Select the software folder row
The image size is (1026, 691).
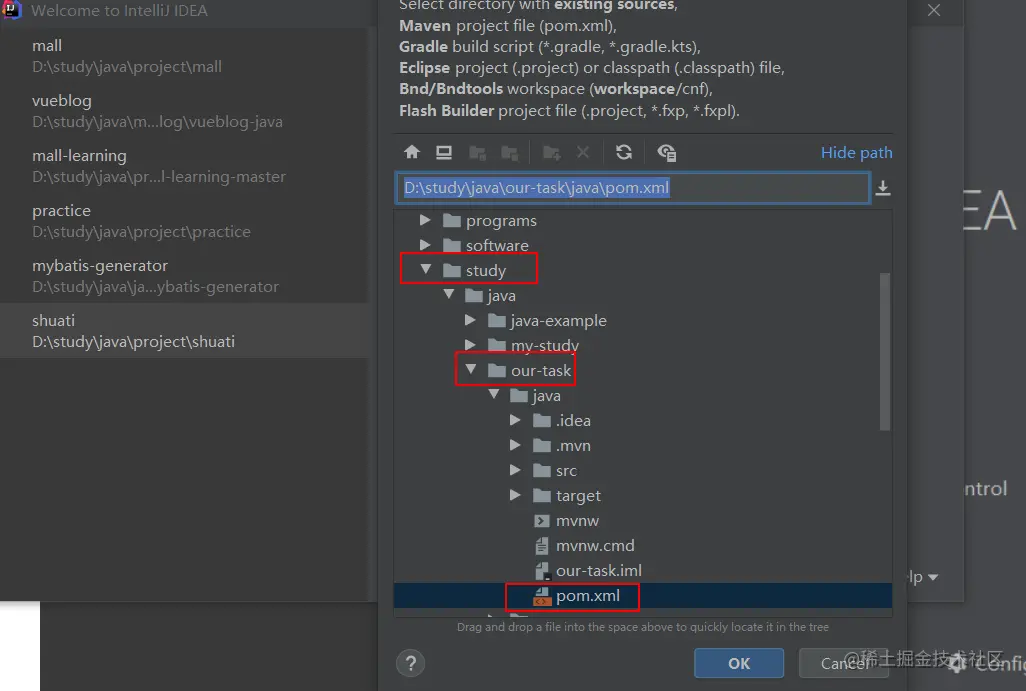(x=643, y=245)
